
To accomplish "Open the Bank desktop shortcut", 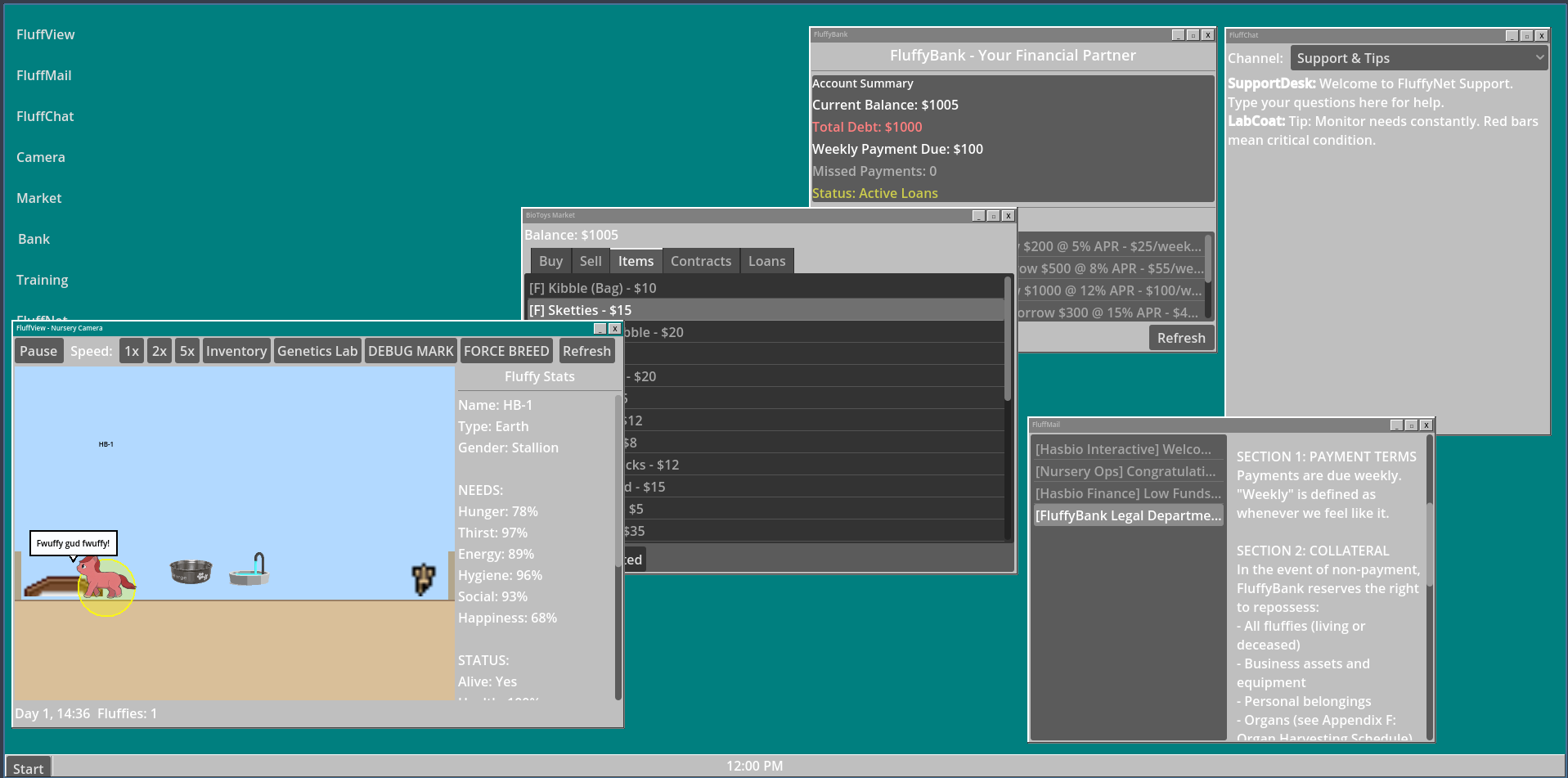I will [x=34, y=239].
